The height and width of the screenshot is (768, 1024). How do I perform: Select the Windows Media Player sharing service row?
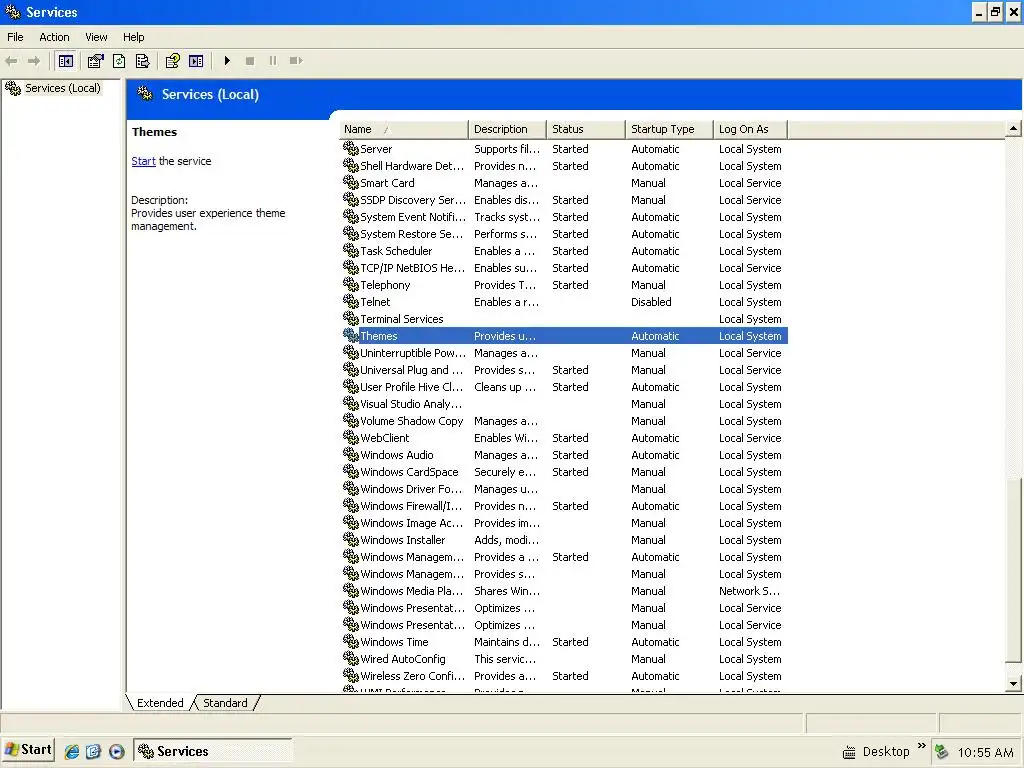[x=564, y=590]
